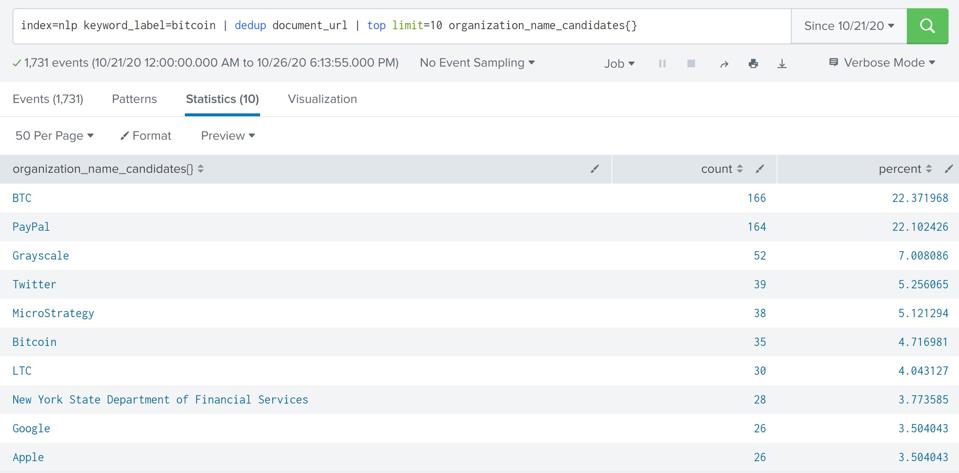Open the Format options
The width and height of the screenshot is (959, 473).
146,135
